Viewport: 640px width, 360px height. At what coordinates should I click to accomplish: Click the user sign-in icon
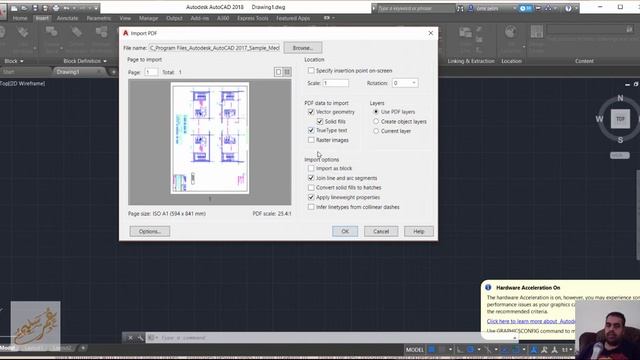[x=471, y=8]
